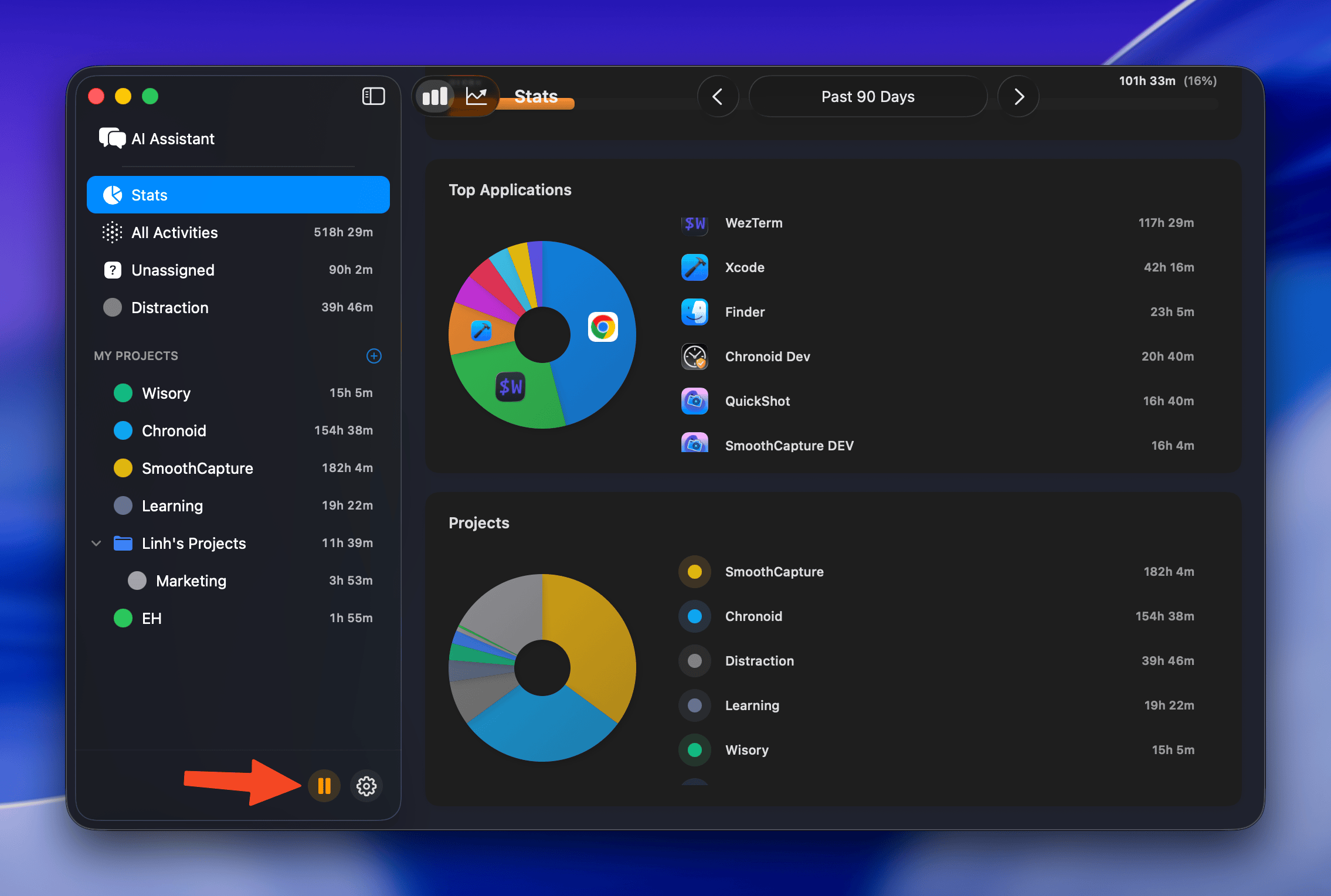Viewport: 1331px width, 896px height.
Task: Pause tracking with the orange pause button
Action: tap(324, 786)
